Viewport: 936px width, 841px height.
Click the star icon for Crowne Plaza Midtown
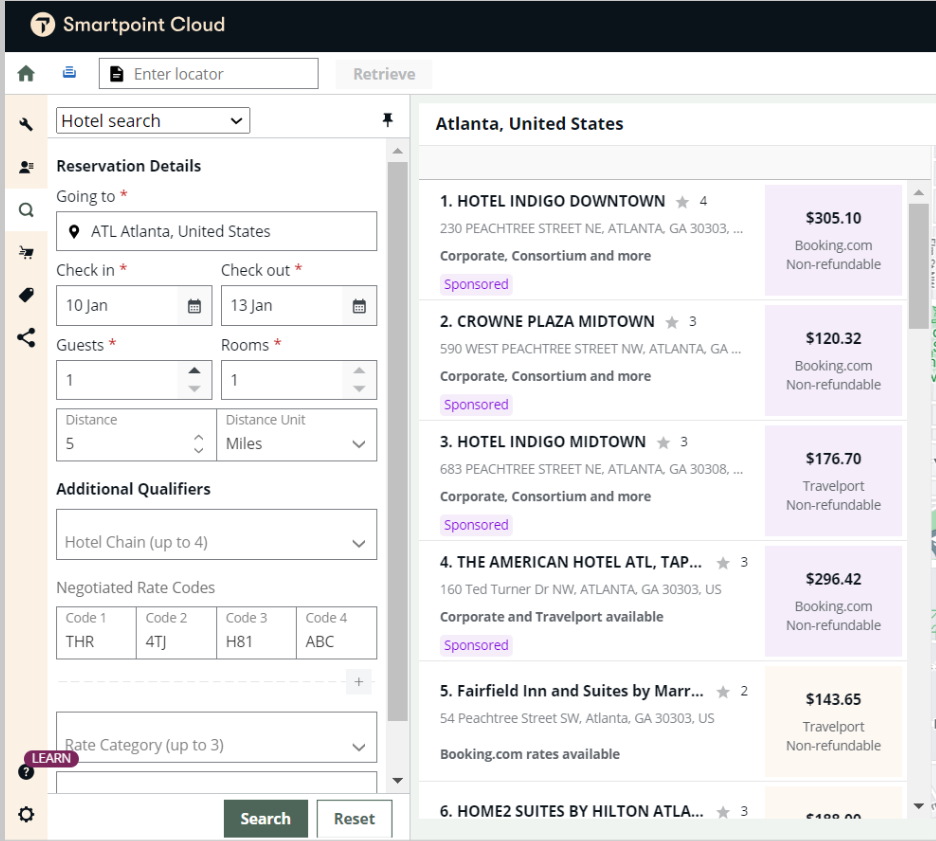[x=672, y=322]
